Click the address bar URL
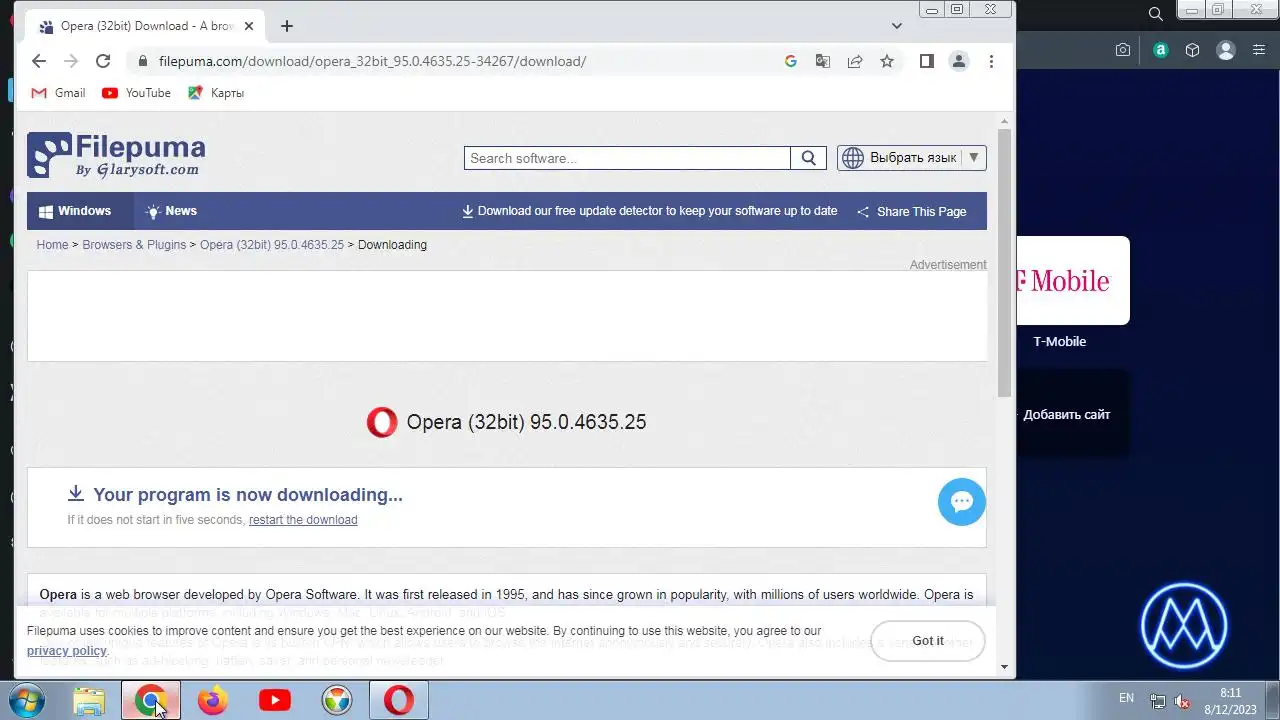This screenshot has height=720, width=1280. pos(372,61)
